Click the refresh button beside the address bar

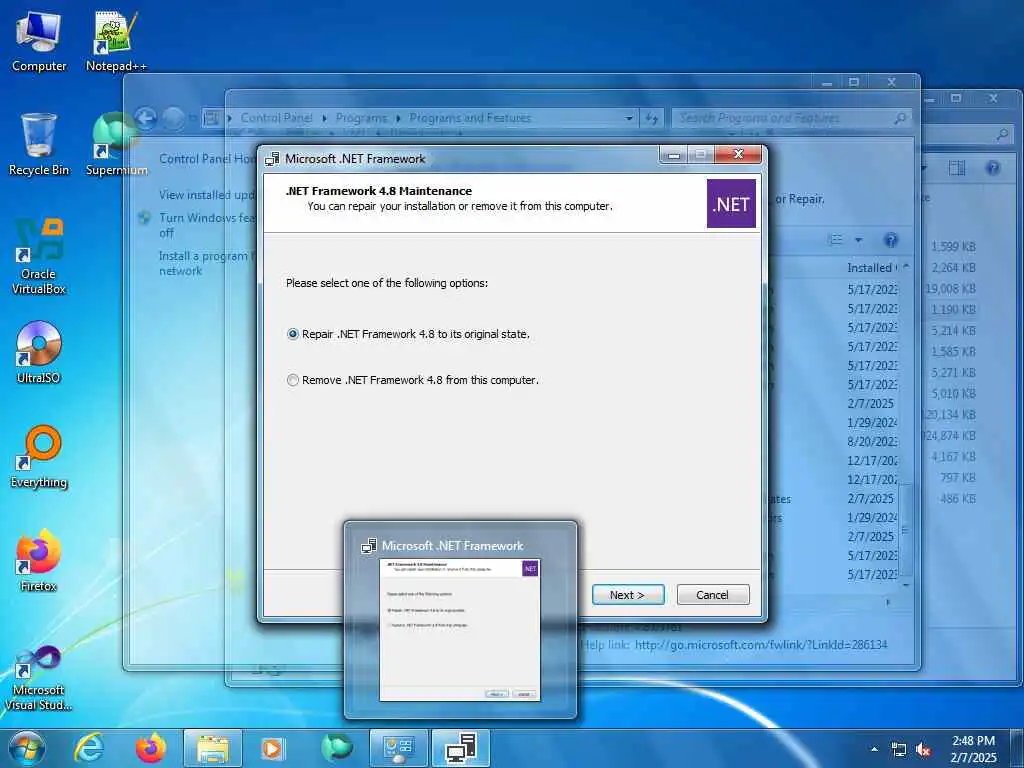click(x=652, y=118)
